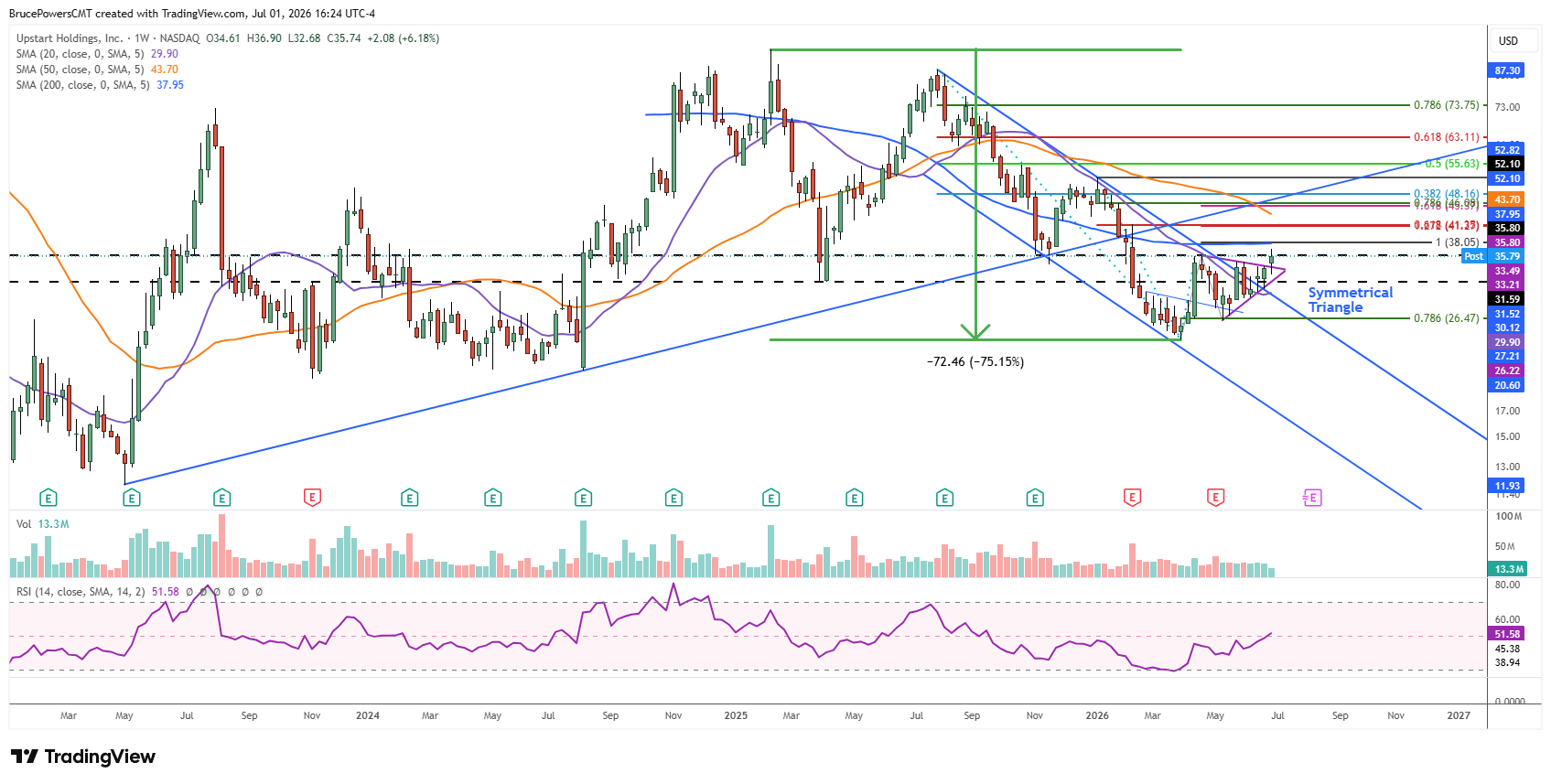Image resolution: width=1551 pixels, height=784 pixels.
Task: Select the 2026 label on the time axis
Action: (1097, 715)
